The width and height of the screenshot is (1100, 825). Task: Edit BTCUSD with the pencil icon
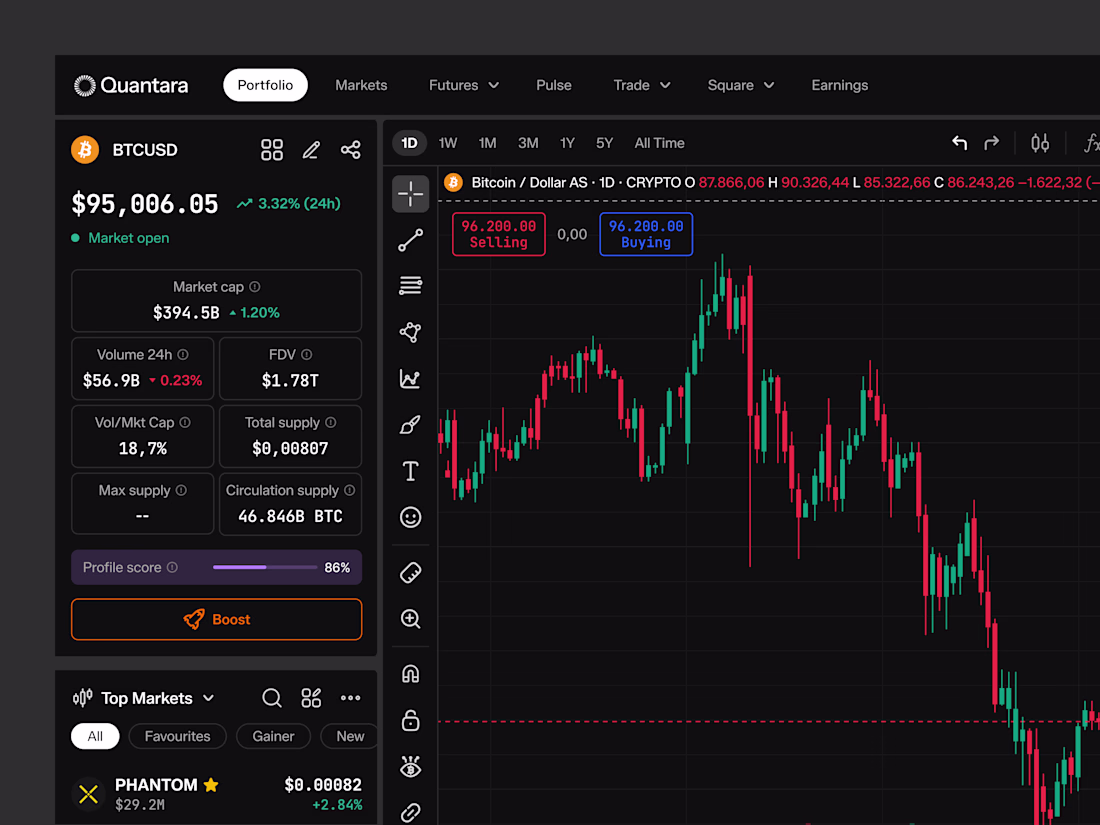(x=311, y=149)
